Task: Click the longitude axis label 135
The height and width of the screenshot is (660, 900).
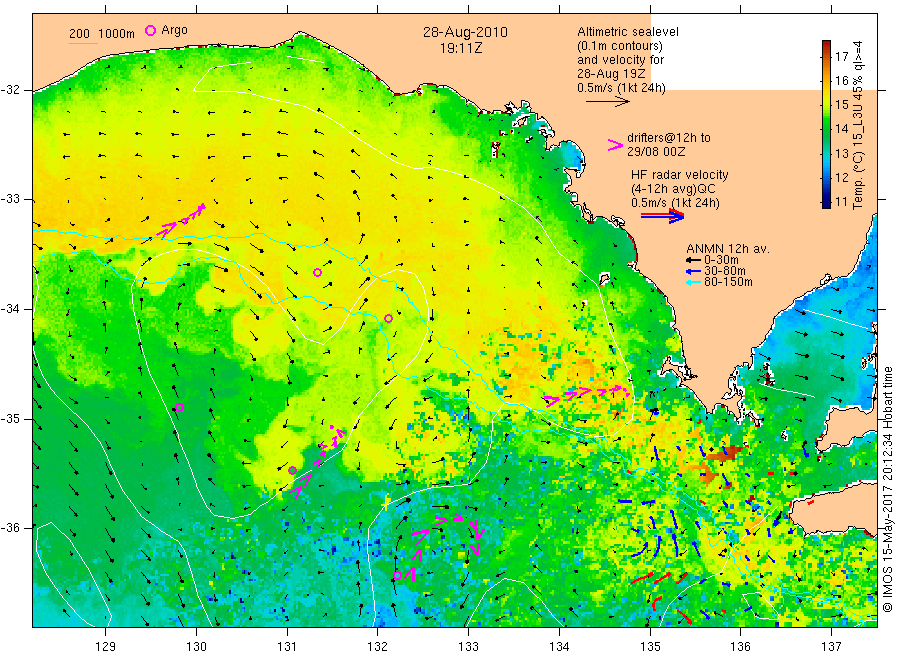Action: click(x=650, y=647)
